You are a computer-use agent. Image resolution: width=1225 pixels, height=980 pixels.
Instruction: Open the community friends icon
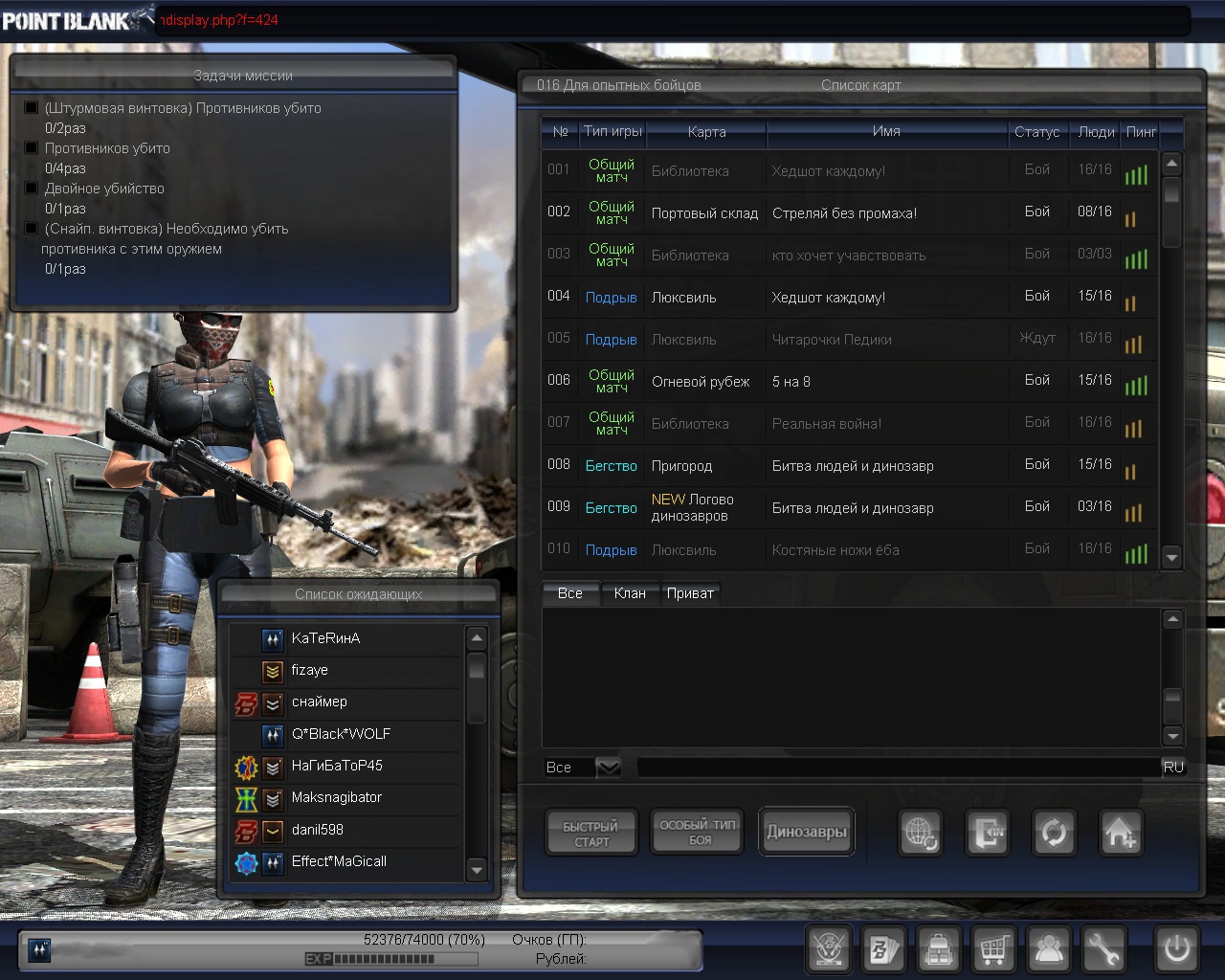[1049, 949]
